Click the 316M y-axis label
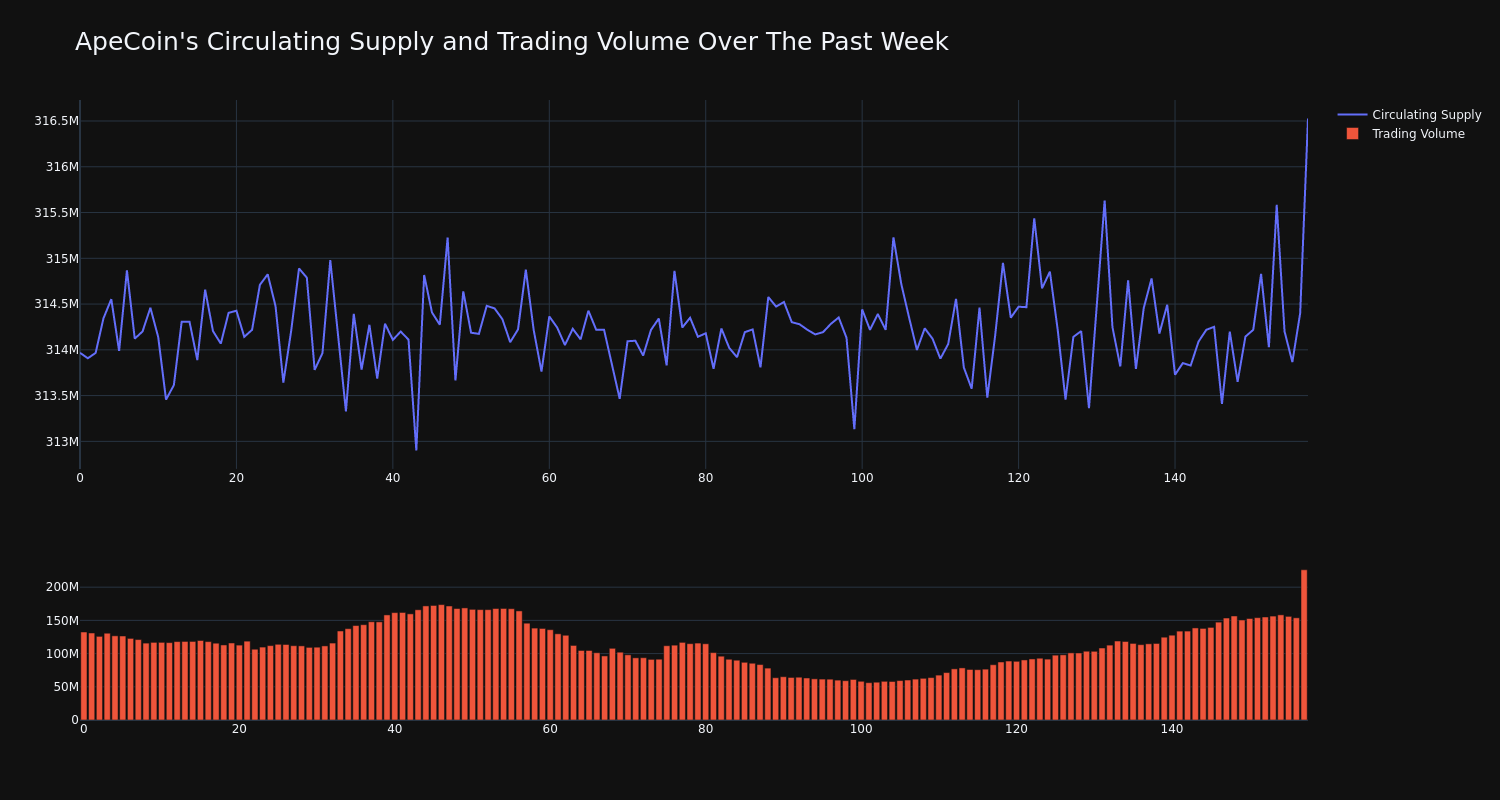 click(62, 167)
